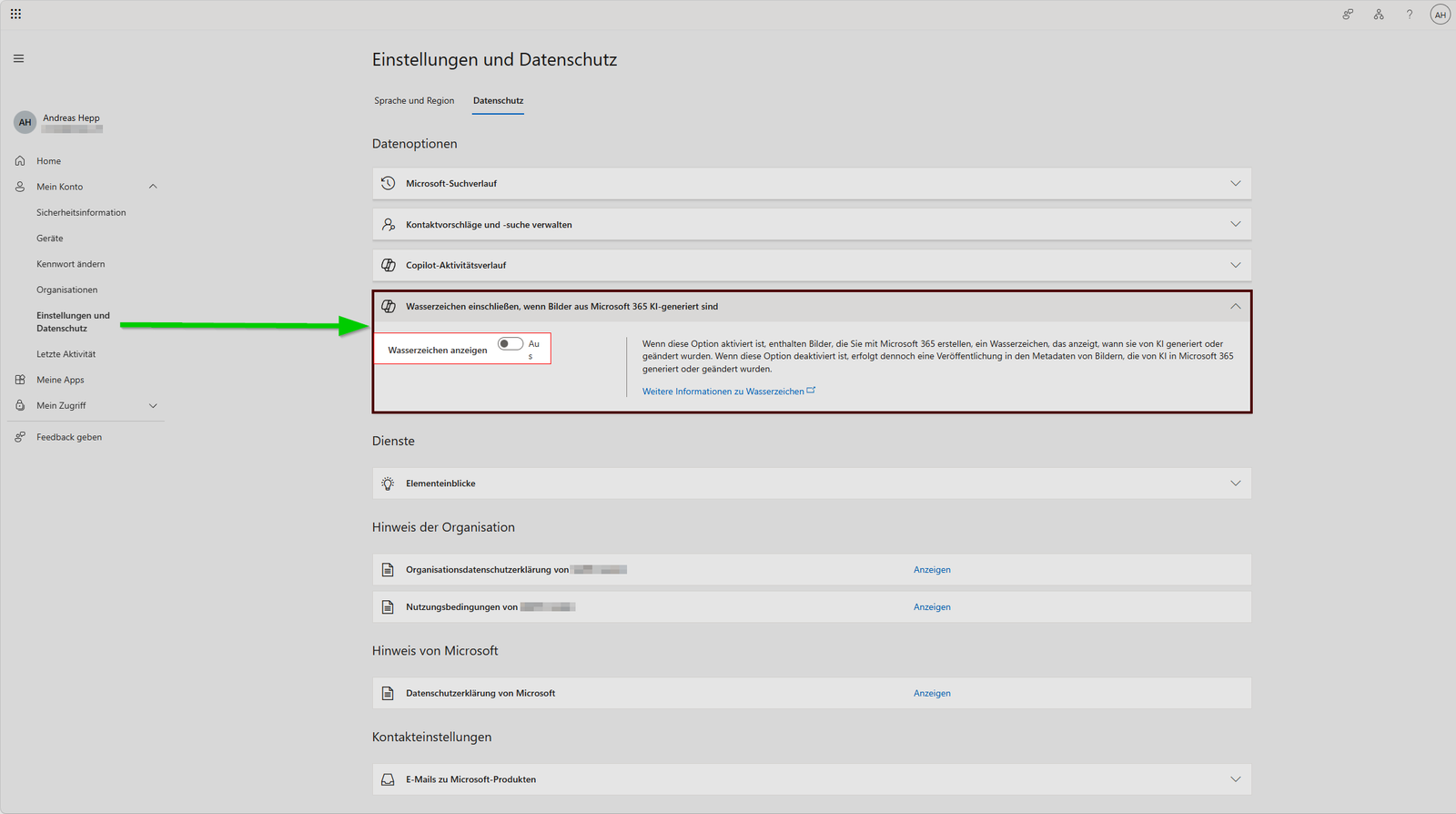Collapse the Mein Konto chevron in sidebar
This screenshot has height=814, width=1456.
(153, 187)
